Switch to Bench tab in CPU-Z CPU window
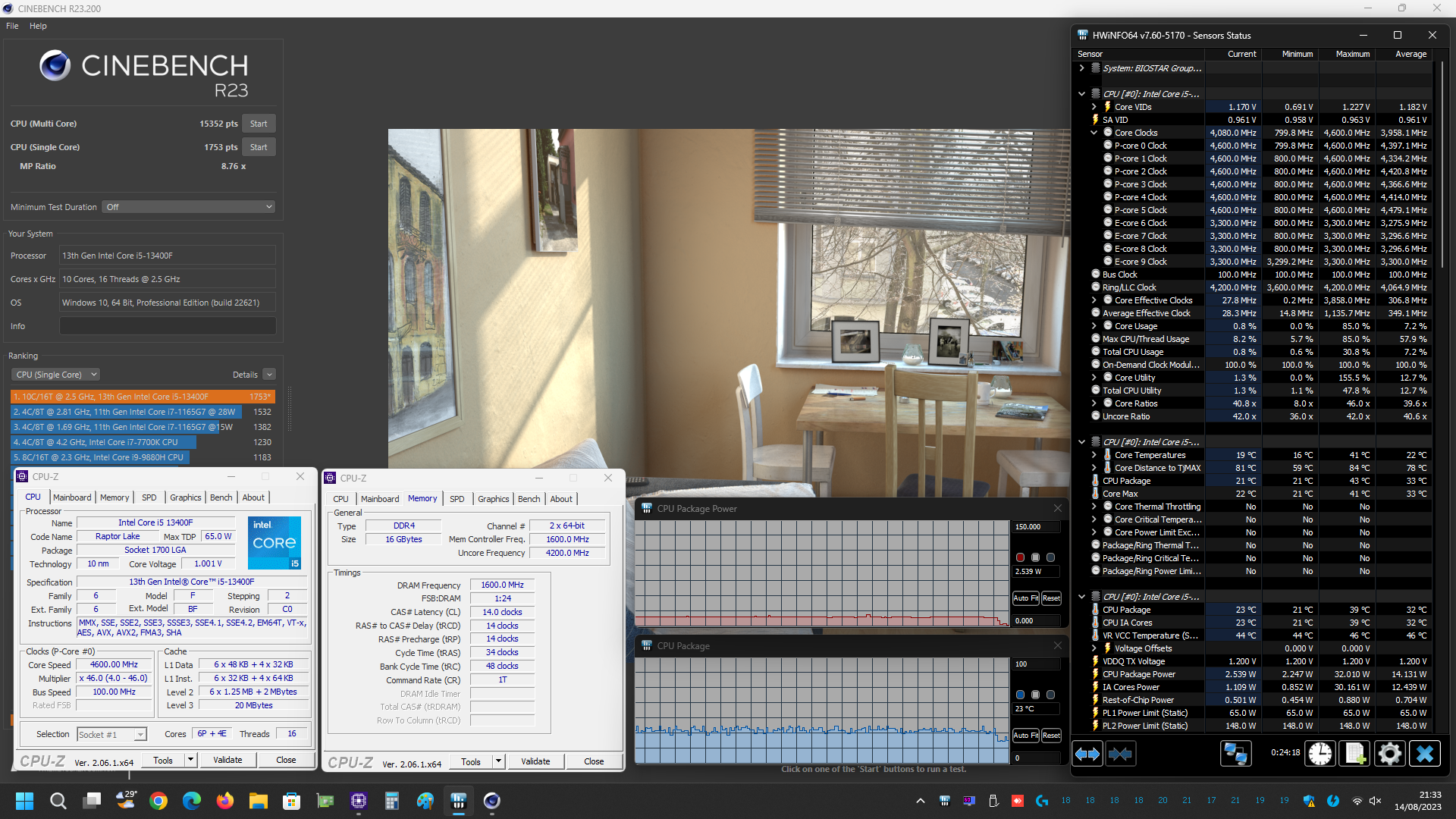The image size is (1456, 819). pos(221,497)
